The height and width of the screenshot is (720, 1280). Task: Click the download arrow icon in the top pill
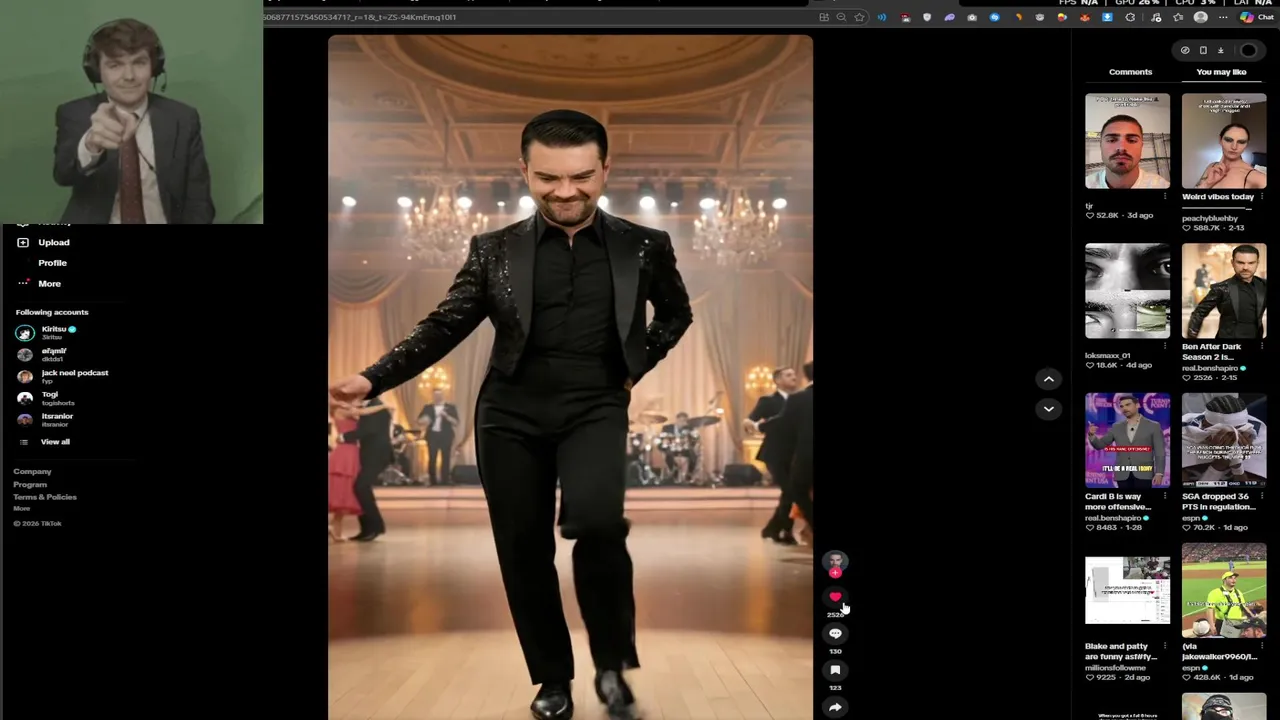click(x=1220, y=50)
